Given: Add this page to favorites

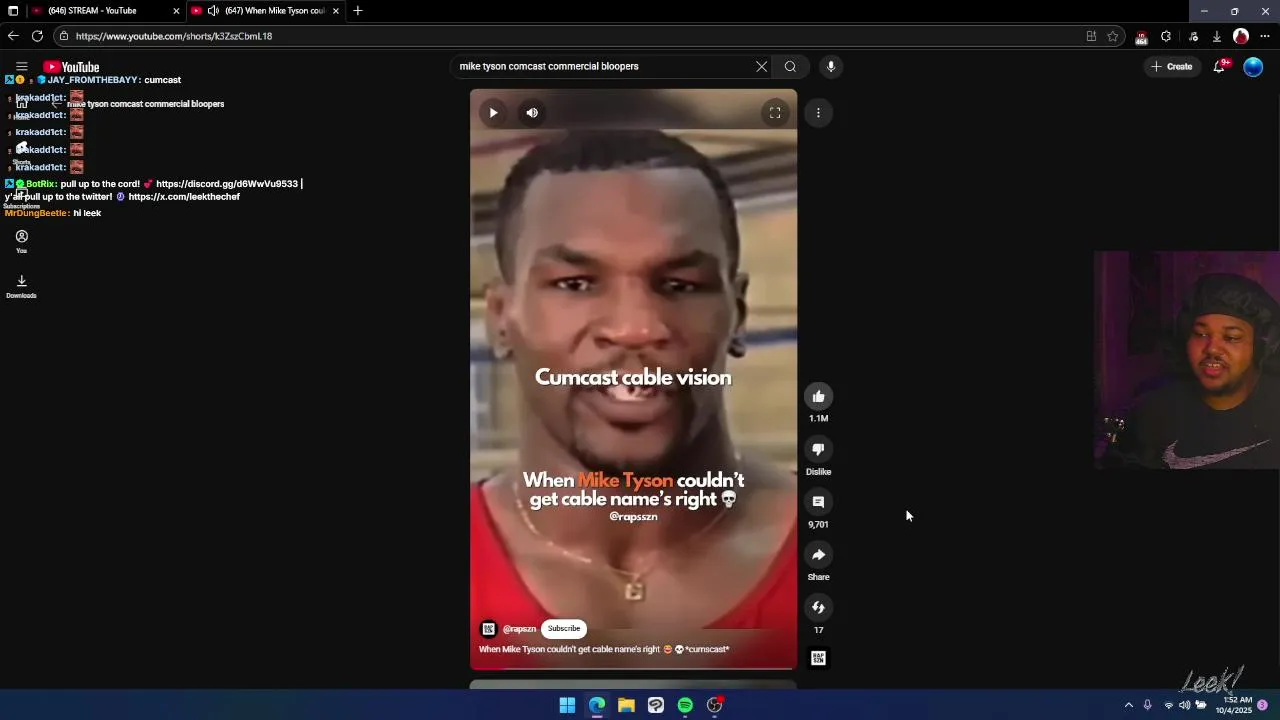Looking at the screenshot, I should (1112, 36).
